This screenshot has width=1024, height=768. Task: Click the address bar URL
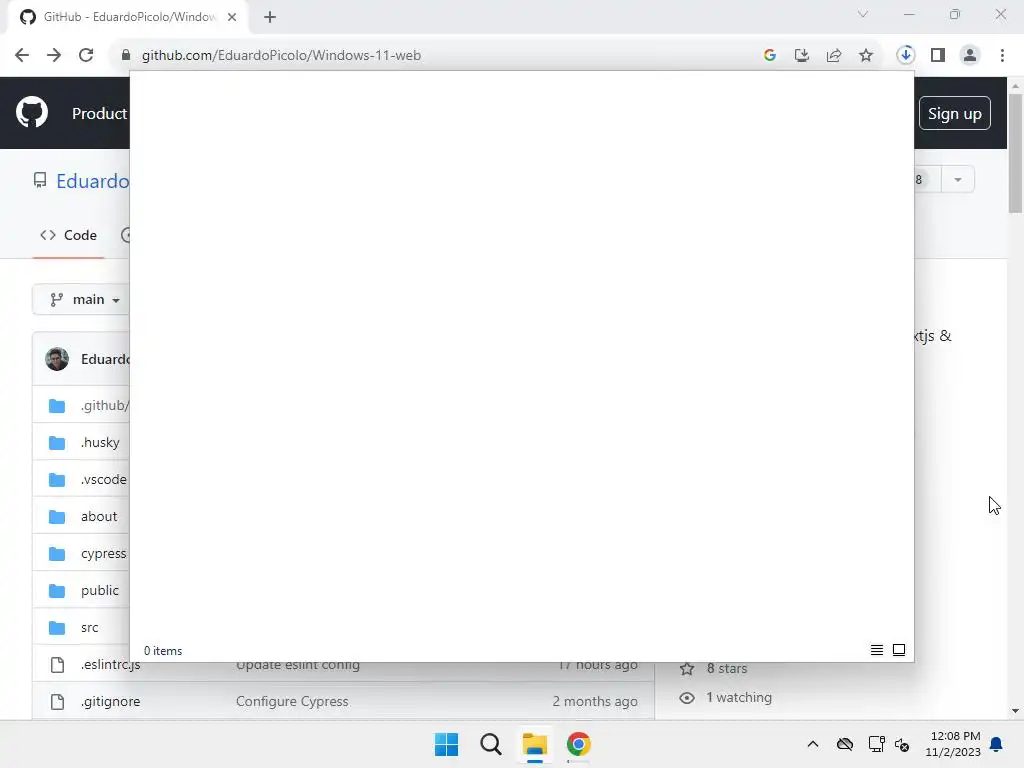click(281, 56)
